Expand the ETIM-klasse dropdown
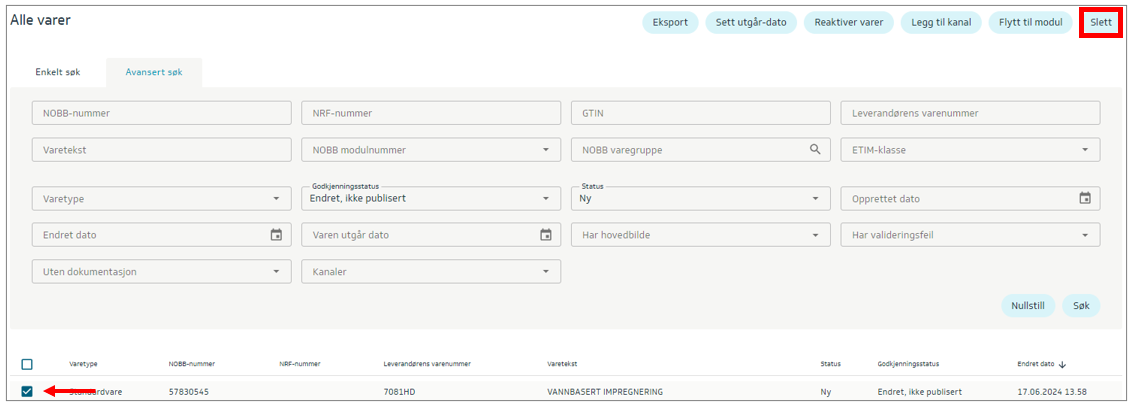The image size is (1128, 403). pyautogui.click(x=970, y=150)
